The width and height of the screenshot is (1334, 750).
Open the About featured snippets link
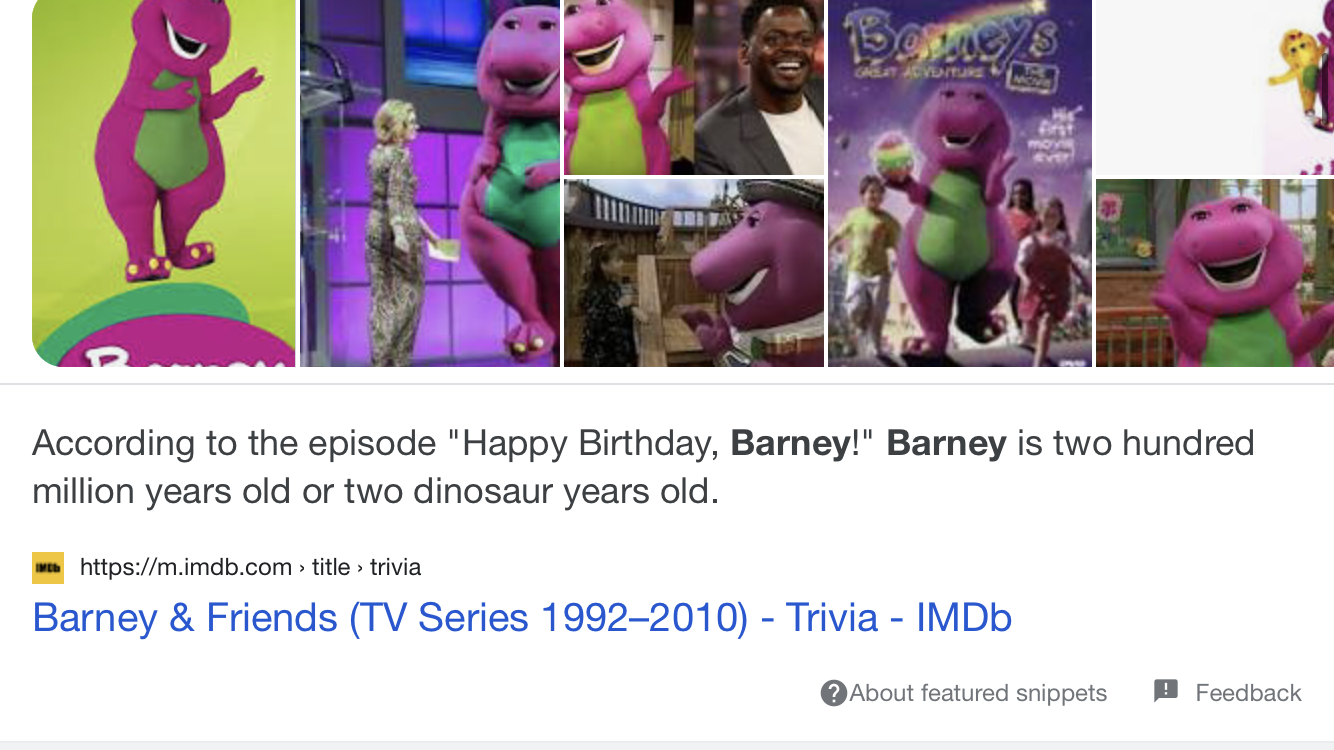click(977, 693)
